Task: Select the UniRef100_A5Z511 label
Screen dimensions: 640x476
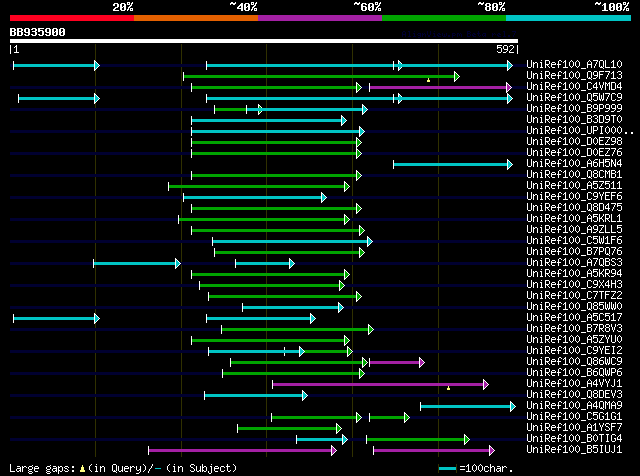Action: 574,186
